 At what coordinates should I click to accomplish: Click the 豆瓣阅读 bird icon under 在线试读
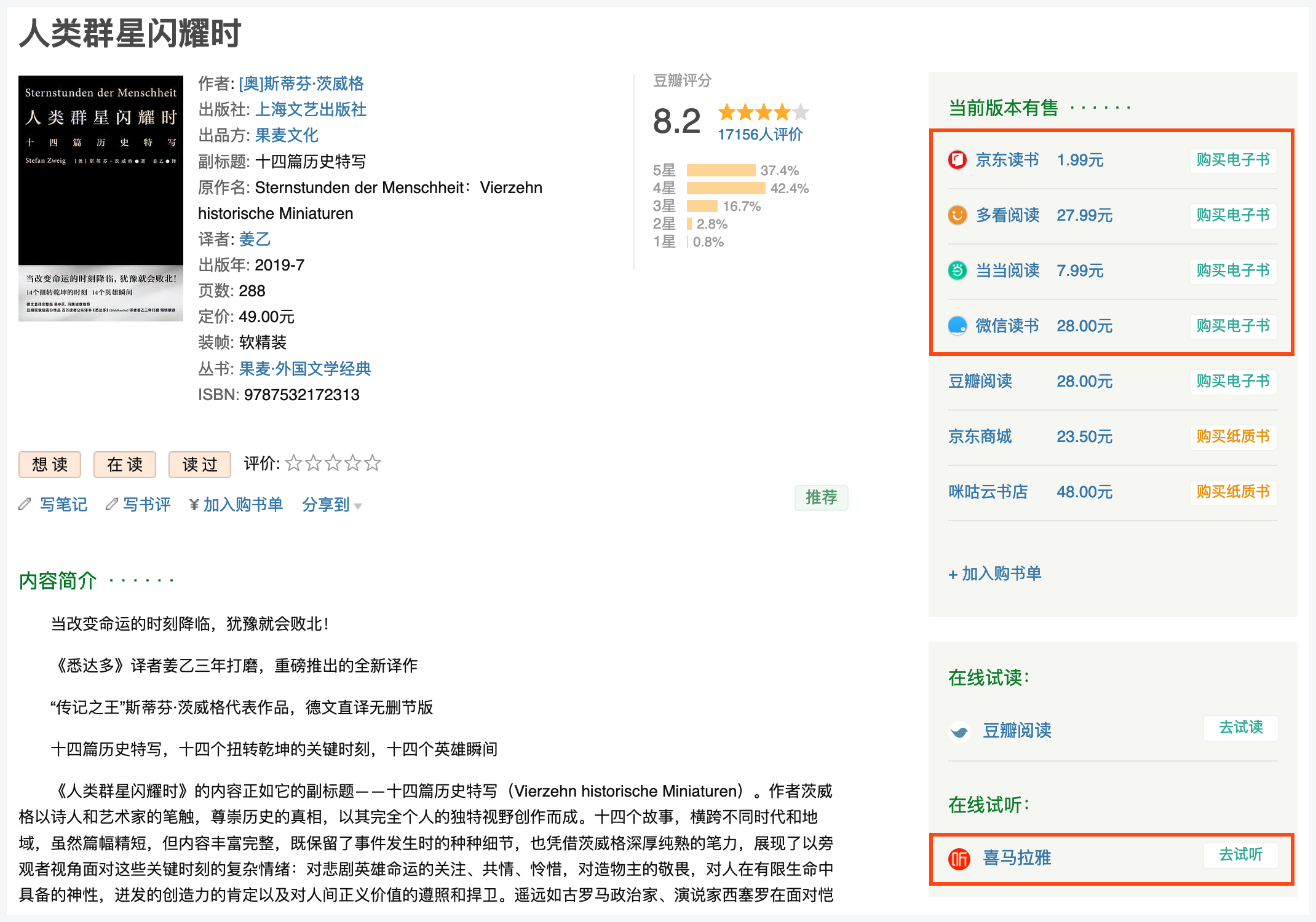(x=959, y=731)
